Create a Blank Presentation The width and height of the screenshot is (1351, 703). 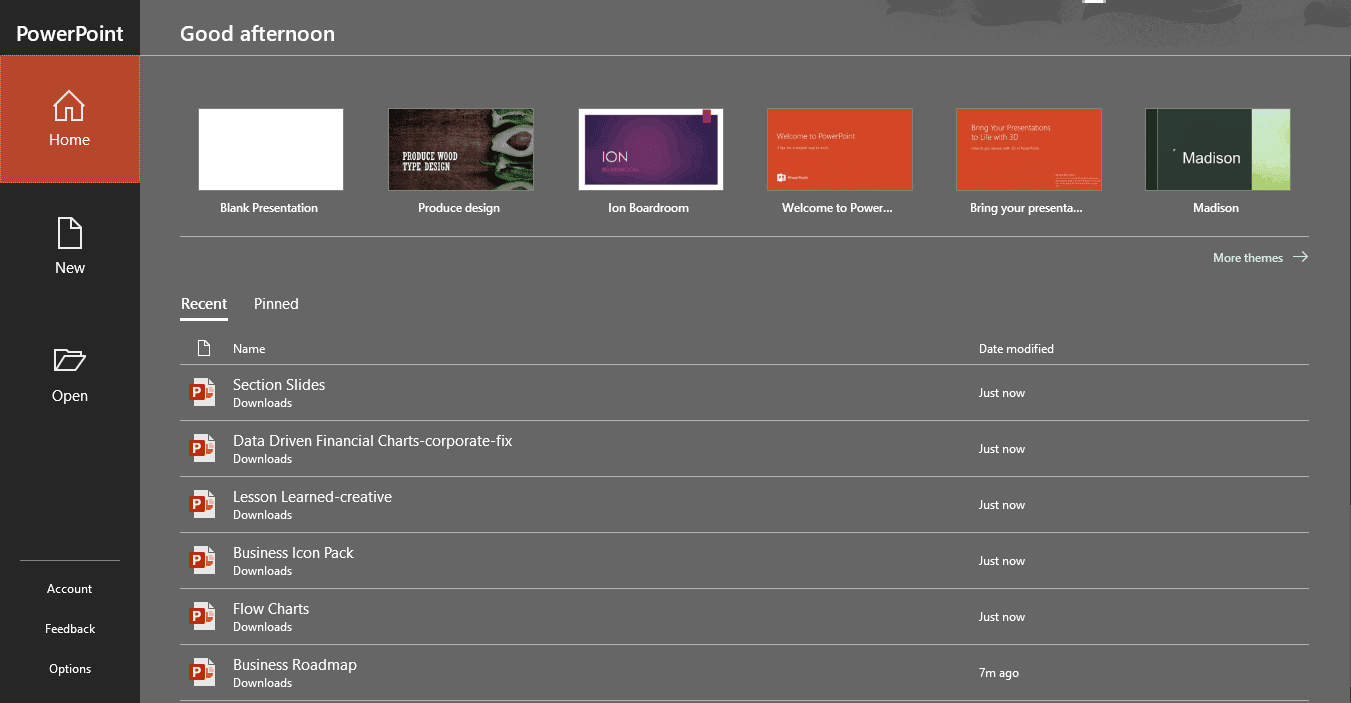270,149
